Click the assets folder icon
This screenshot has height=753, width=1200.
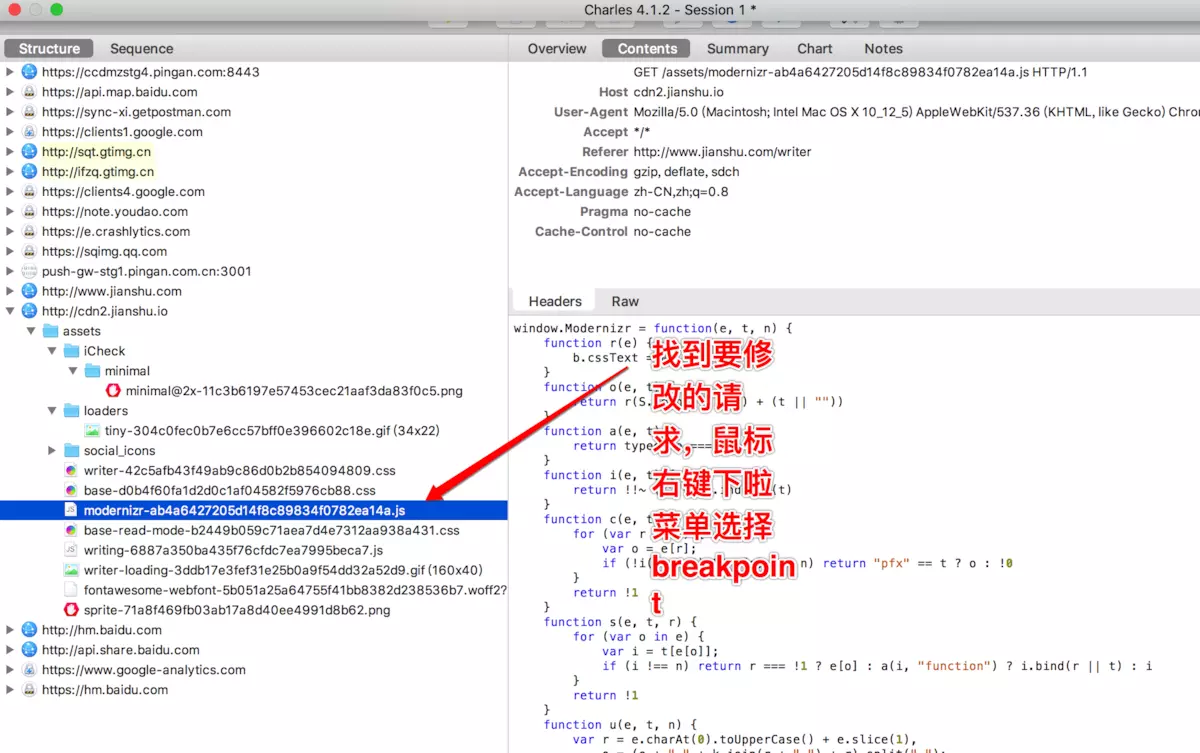50,331
